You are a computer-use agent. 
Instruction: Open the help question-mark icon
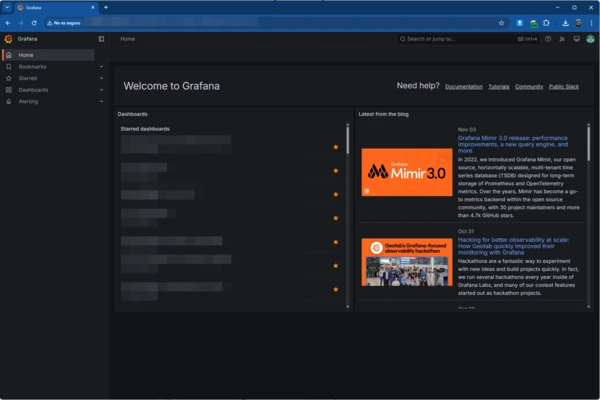[548, 39]
